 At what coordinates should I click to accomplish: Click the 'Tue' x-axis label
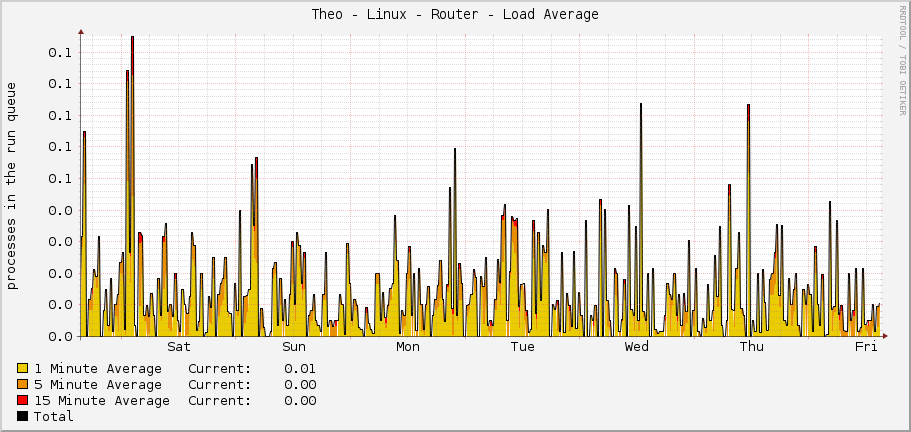(522, 347)
